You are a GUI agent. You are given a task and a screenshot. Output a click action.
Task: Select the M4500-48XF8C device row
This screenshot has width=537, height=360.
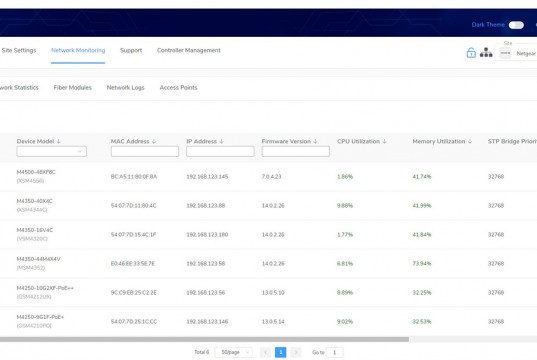[268, 177]
